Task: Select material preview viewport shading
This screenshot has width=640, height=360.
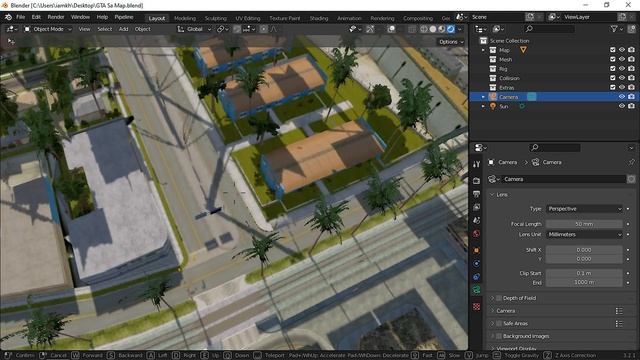Action: (442, 29)
